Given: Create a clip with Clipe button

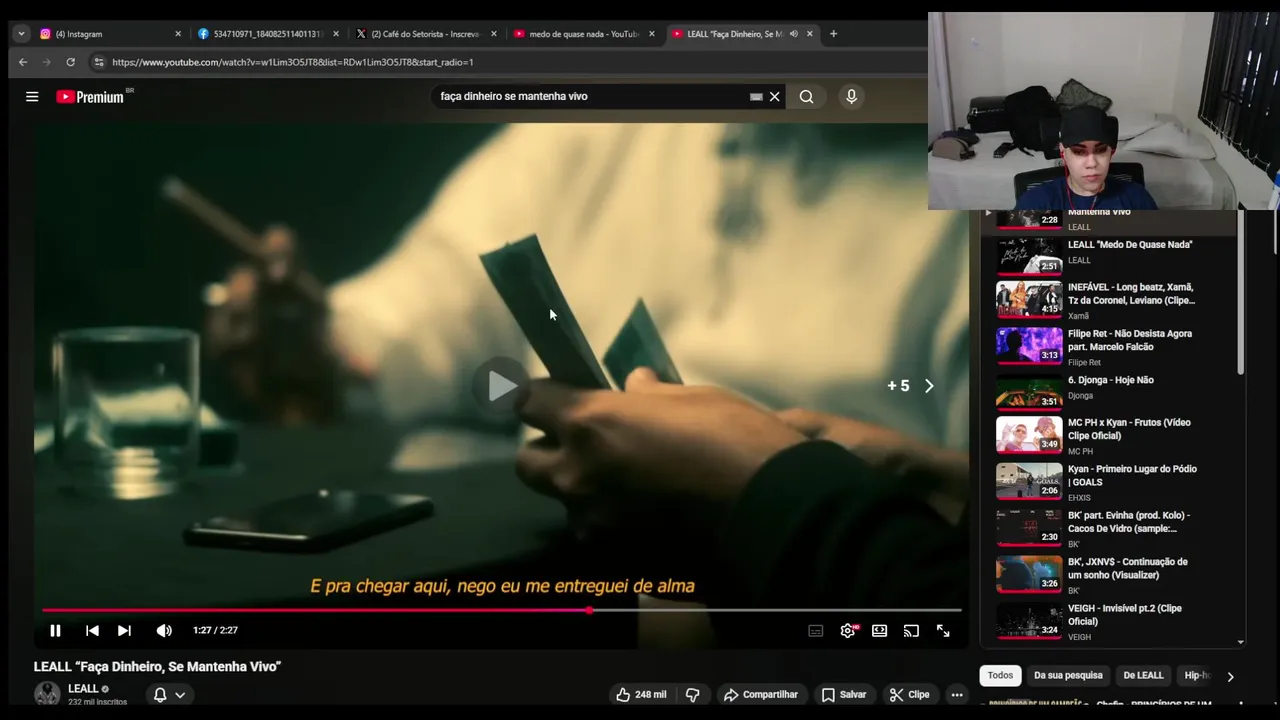Looking at the screenshot, I should tap(910, 695).
